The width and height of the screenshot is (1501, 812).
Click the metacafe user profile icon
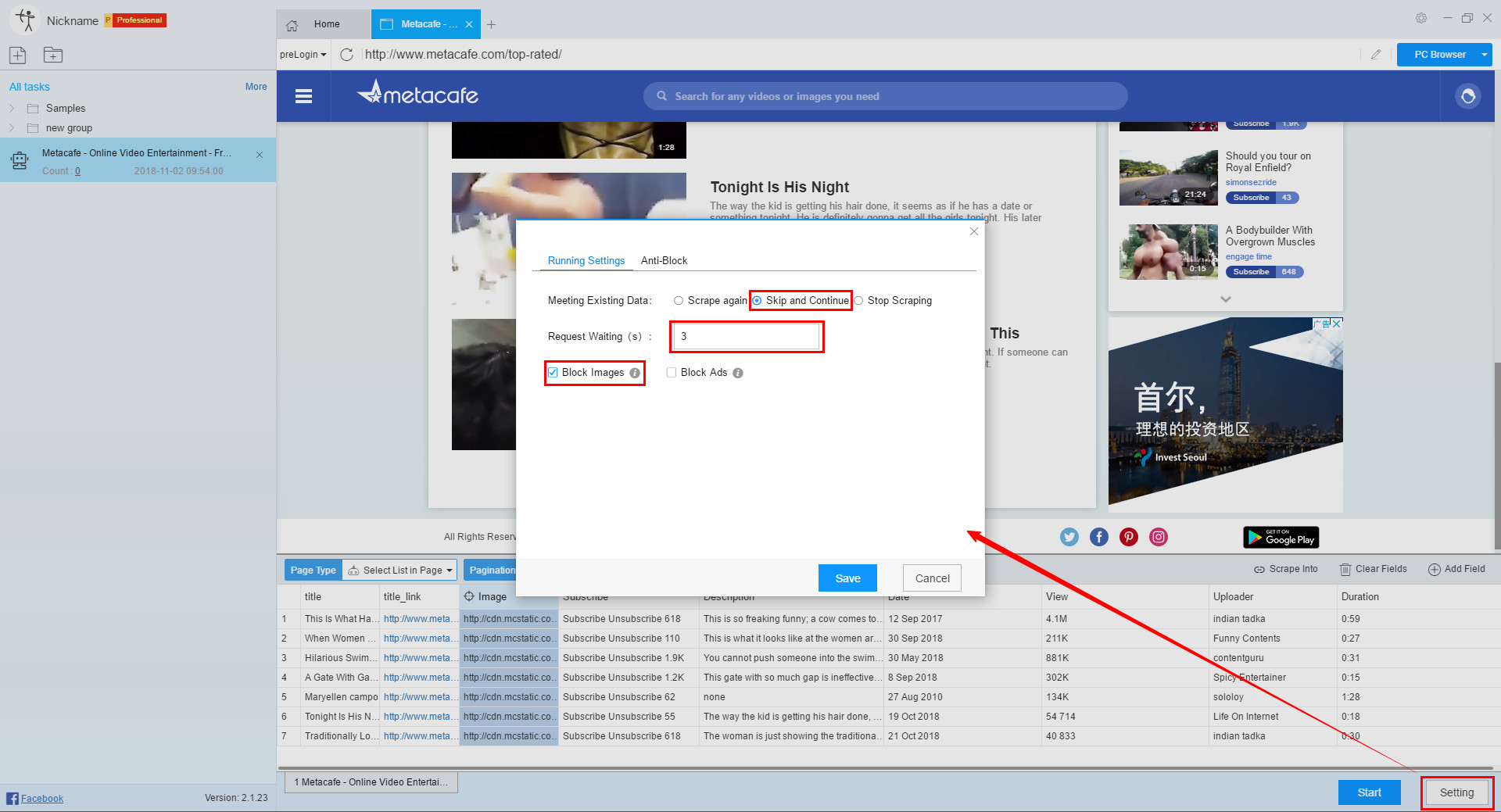click(x=1468, y=96)
